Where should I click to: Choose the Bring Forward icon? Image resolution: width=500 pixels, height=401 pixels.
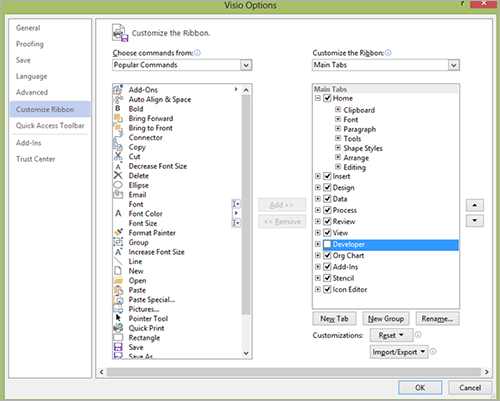pos(118,118)
